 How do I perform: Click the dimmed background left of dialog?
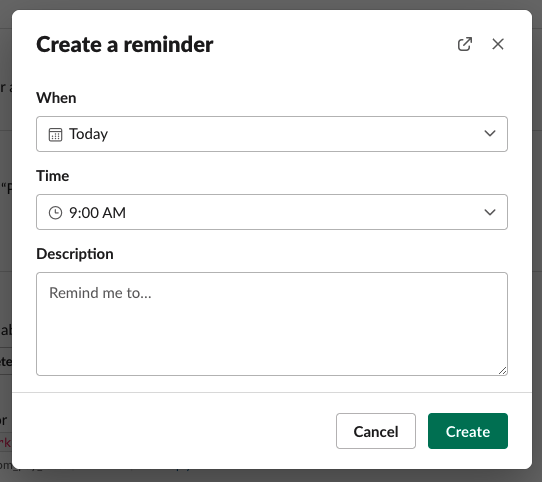pos(6,242)
